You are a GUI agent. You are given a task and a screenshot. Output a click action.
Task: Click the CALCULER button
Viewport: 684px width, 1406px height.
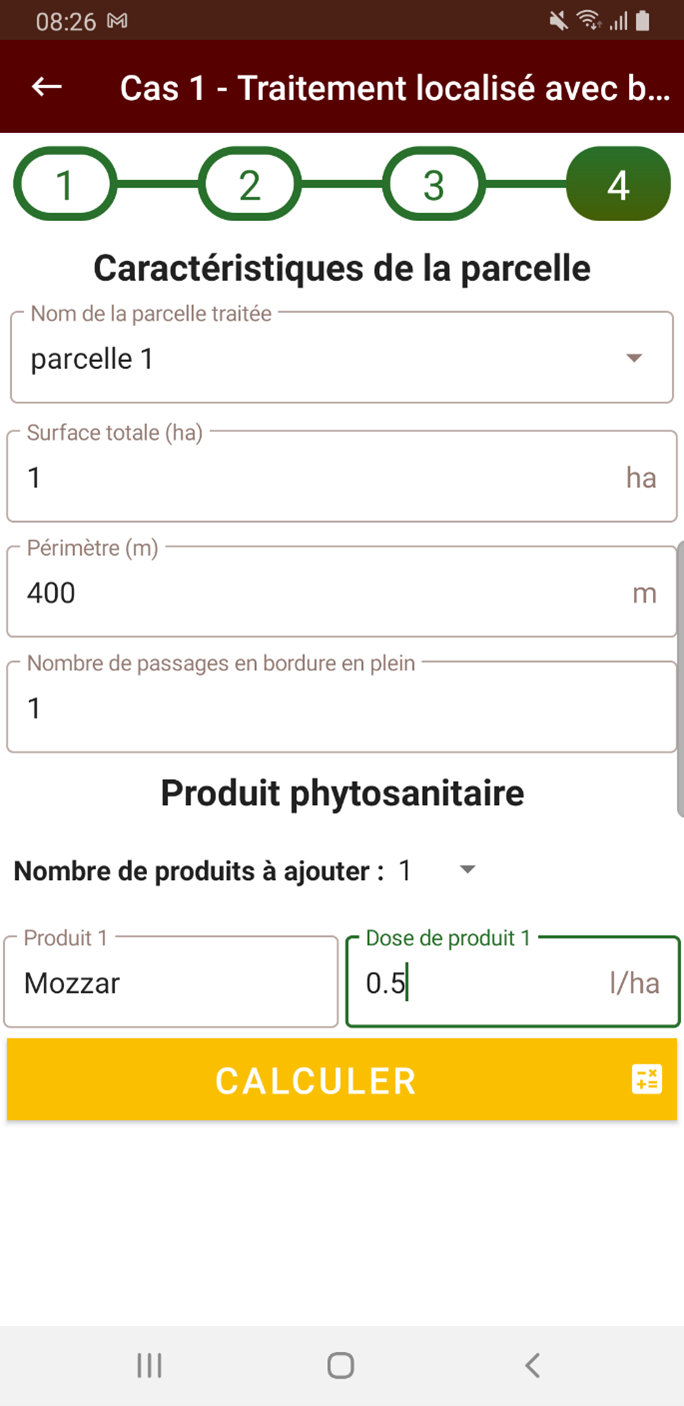(x=342, y=1079)
